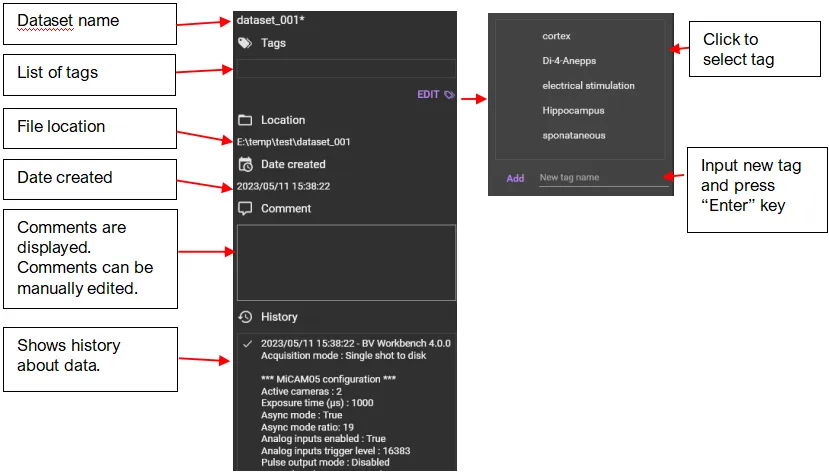
Task: Click inside the Comment text box
Action: point(346,263)
